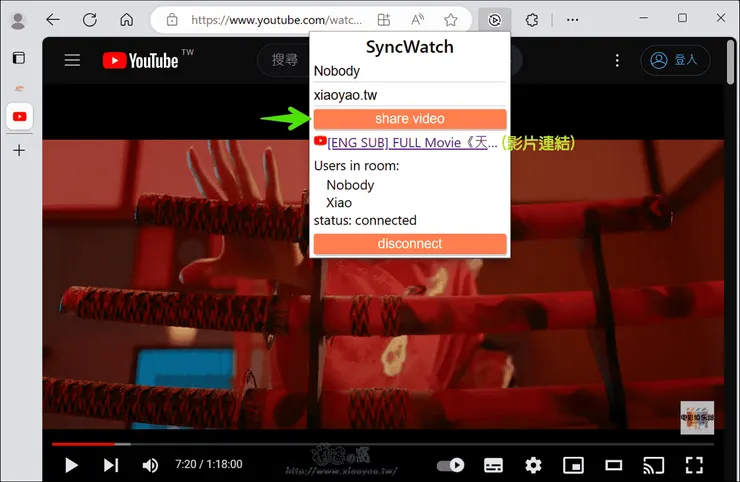Mute the video volume speaker icon
Image resolution: width=740 pixels, height=482 pixels.
(x=150, y=465)
